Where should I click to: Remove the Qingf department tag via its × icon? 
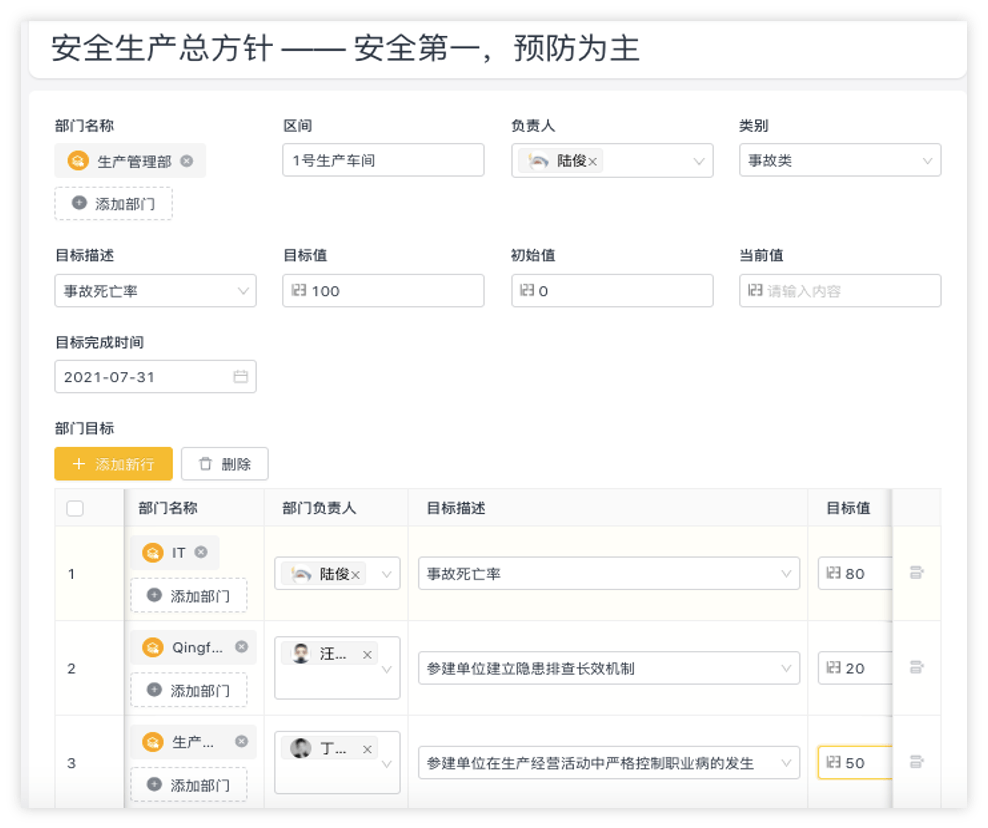(x=240, y=647)
